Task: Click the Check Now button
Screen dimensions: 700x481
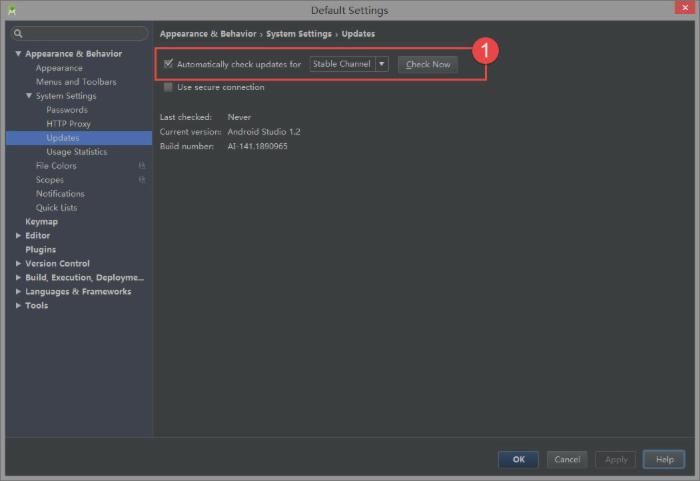Action: tap(428, 64)
